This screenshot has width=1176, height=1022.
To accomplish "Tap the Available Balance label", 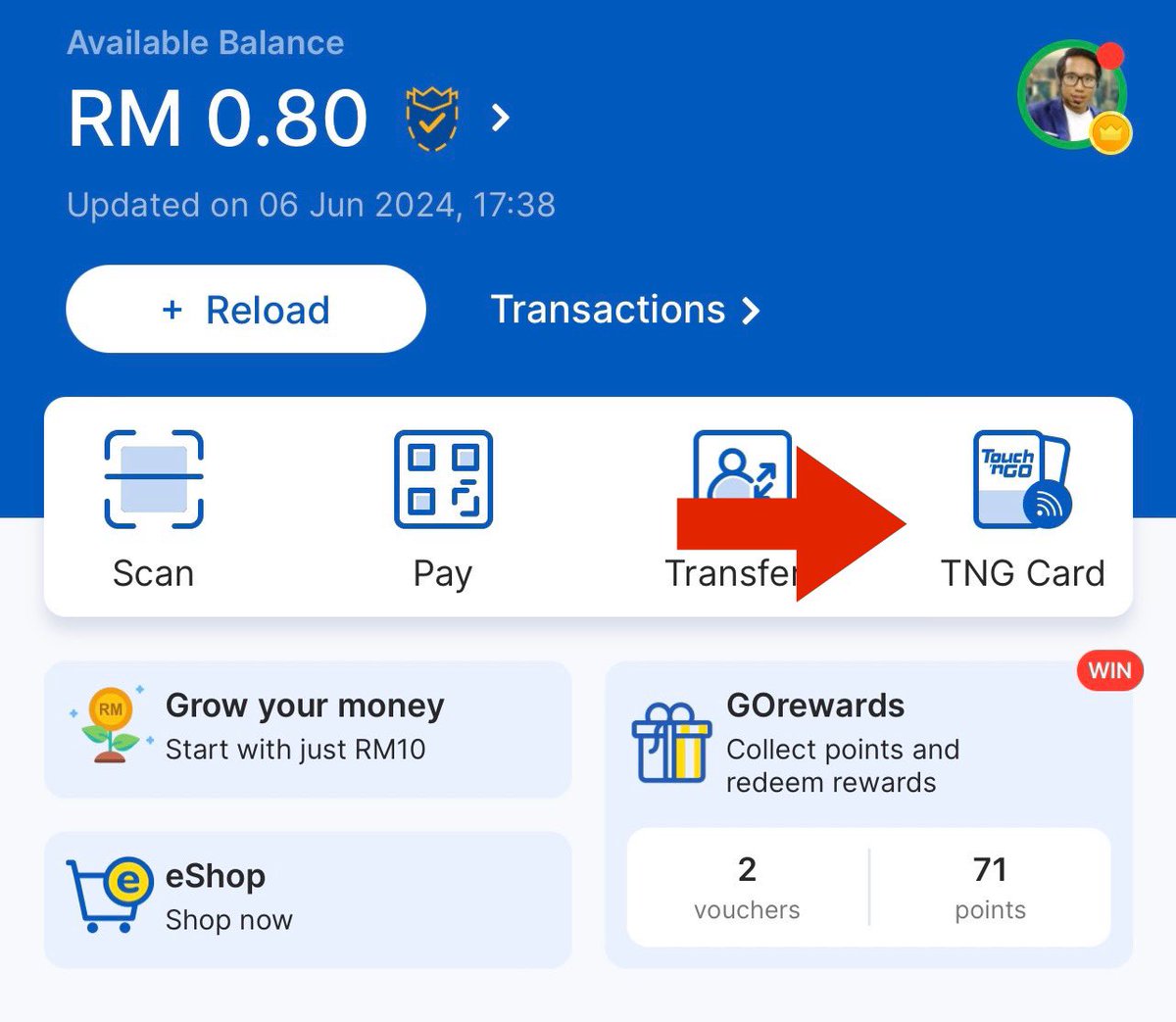I will click(206, 43).
